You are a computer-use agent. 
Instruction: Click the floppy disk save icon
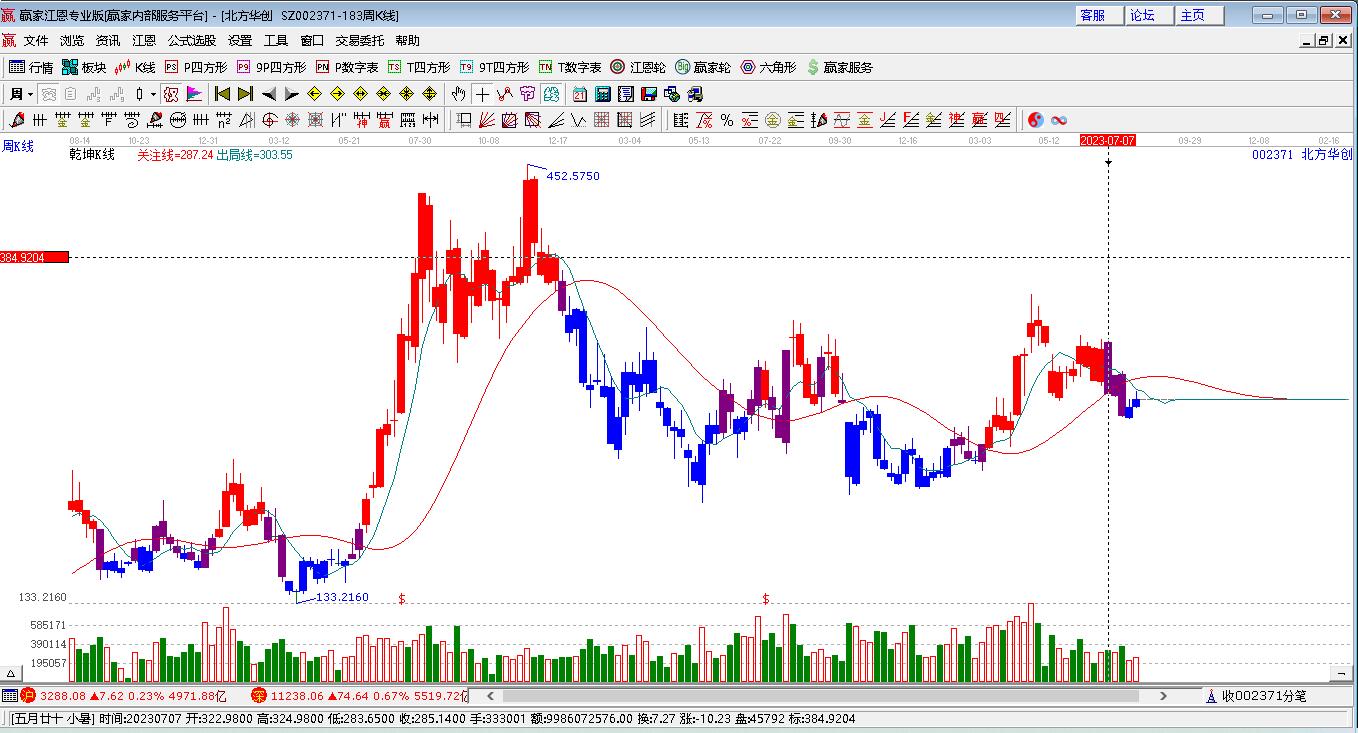[649, 94]
